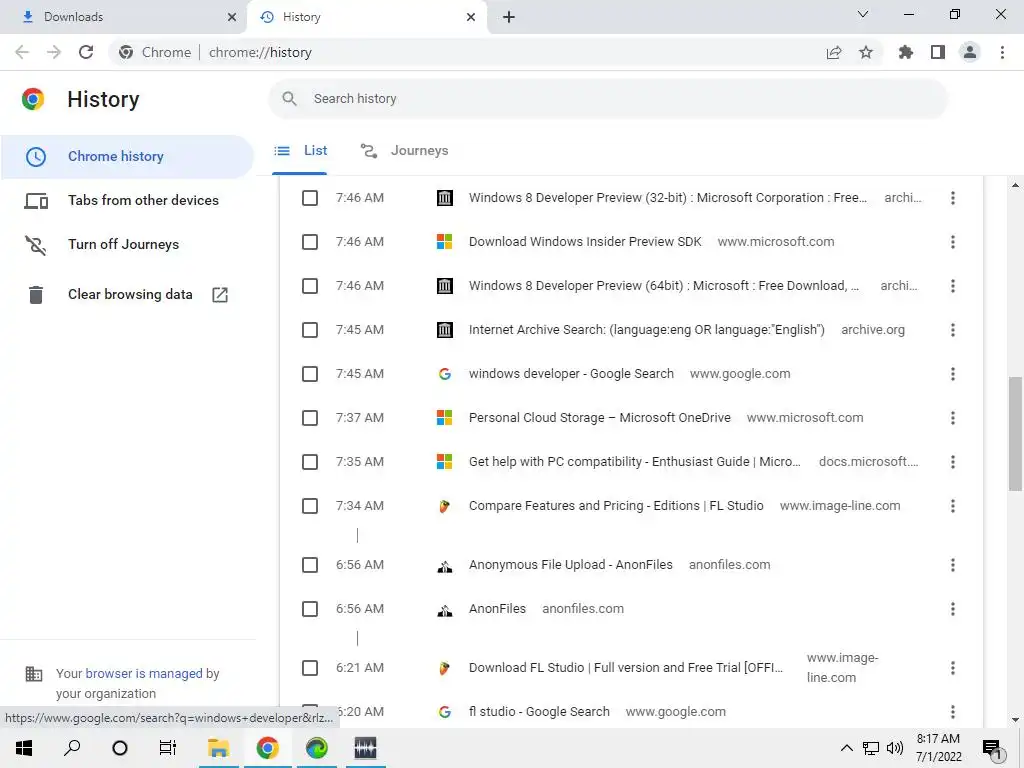The height and width of the screenshot is (768, 1024).
Task: Open actions menu for Download Windows Insider Preview SDK
Action: click(x=953, y=242)
